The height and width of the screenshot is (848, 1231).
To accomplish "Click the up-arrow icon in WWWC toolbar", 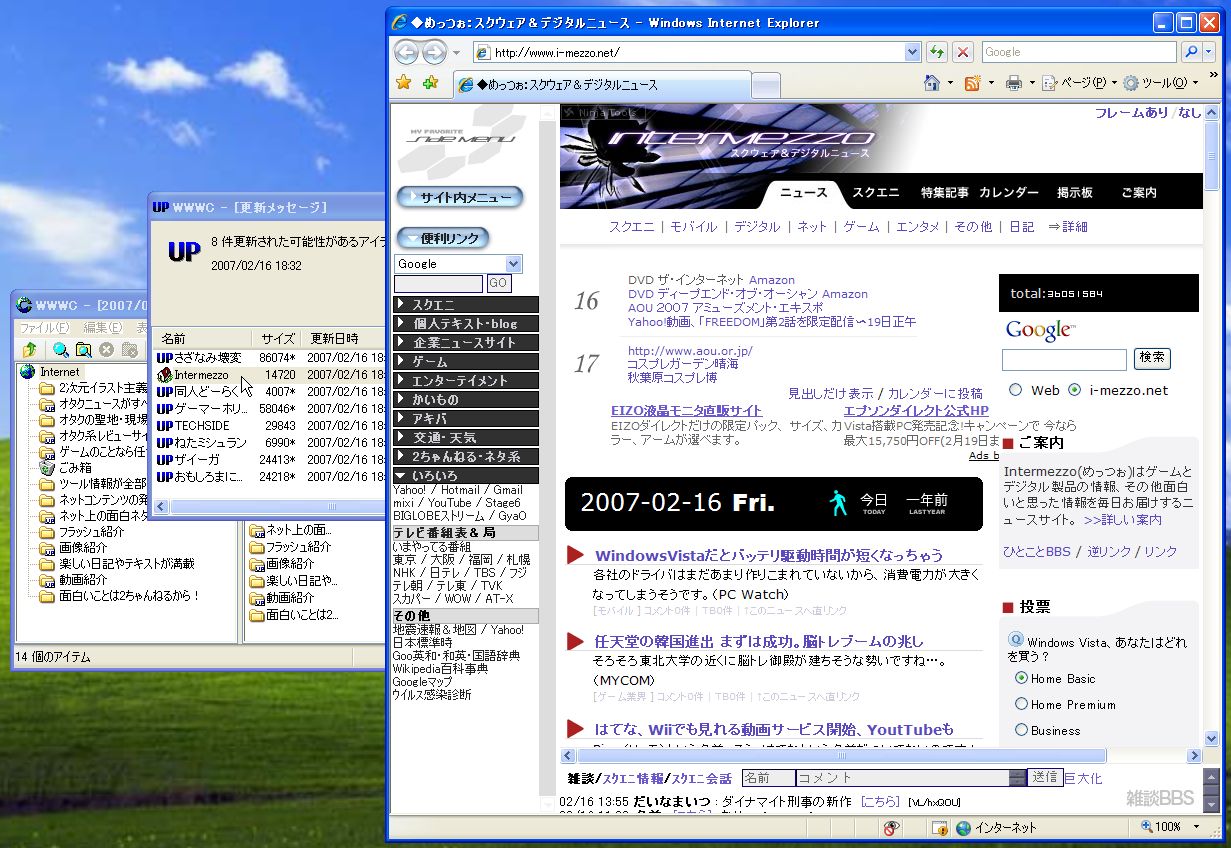I will [30, 349].
